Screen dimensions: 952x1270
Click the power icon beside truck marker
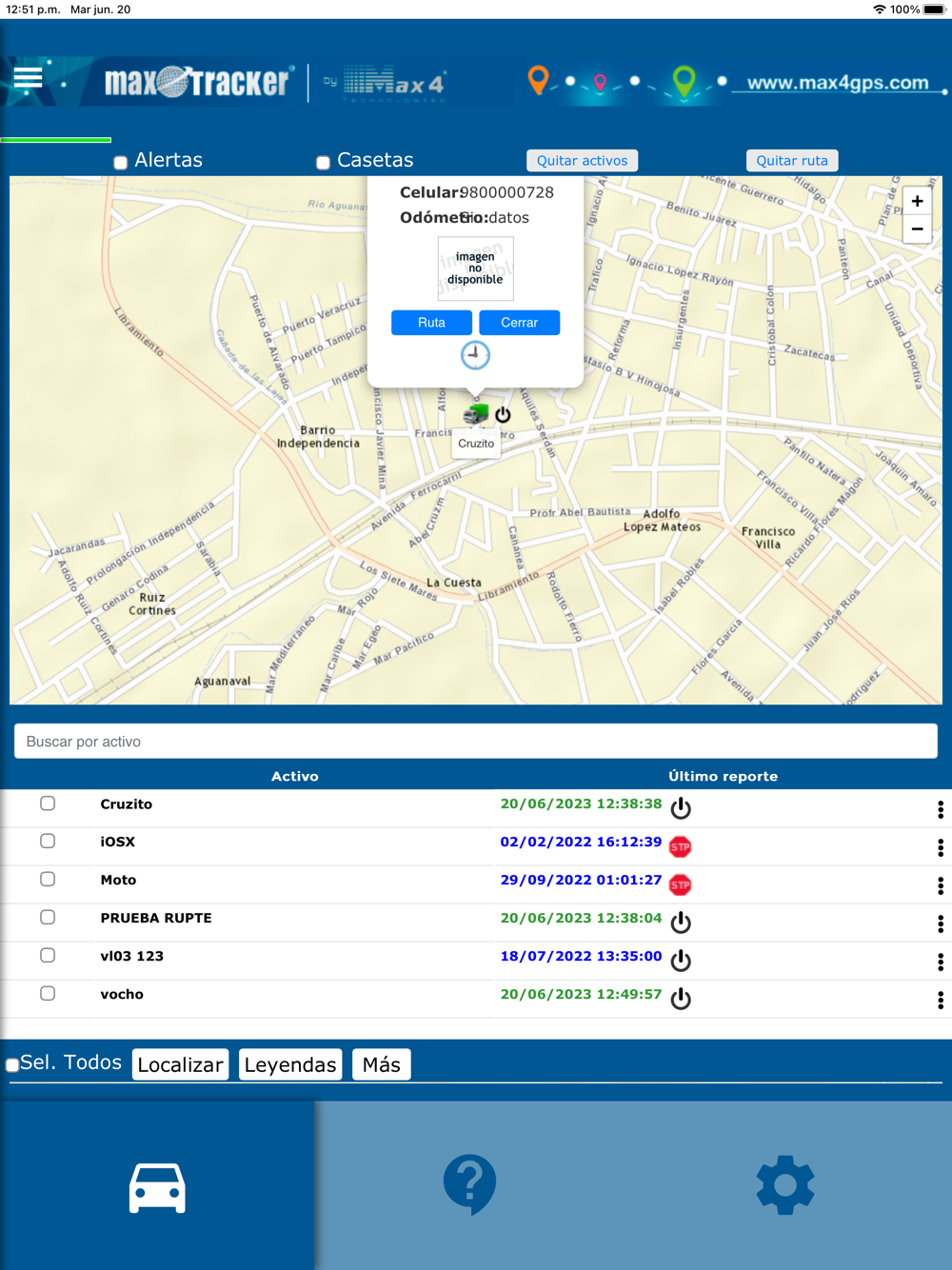click(503, 415)
